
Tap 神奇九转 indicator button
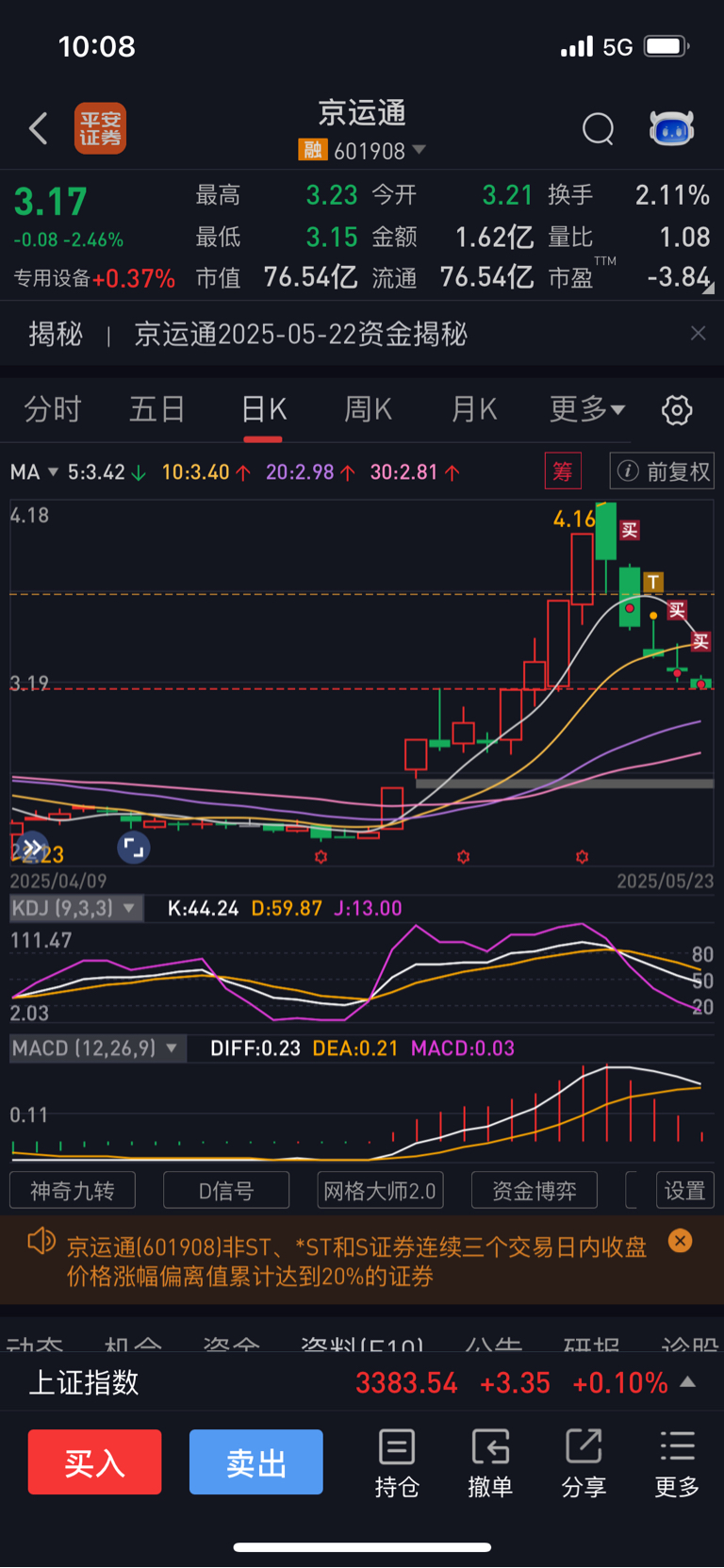click(x=73, y=1191)
